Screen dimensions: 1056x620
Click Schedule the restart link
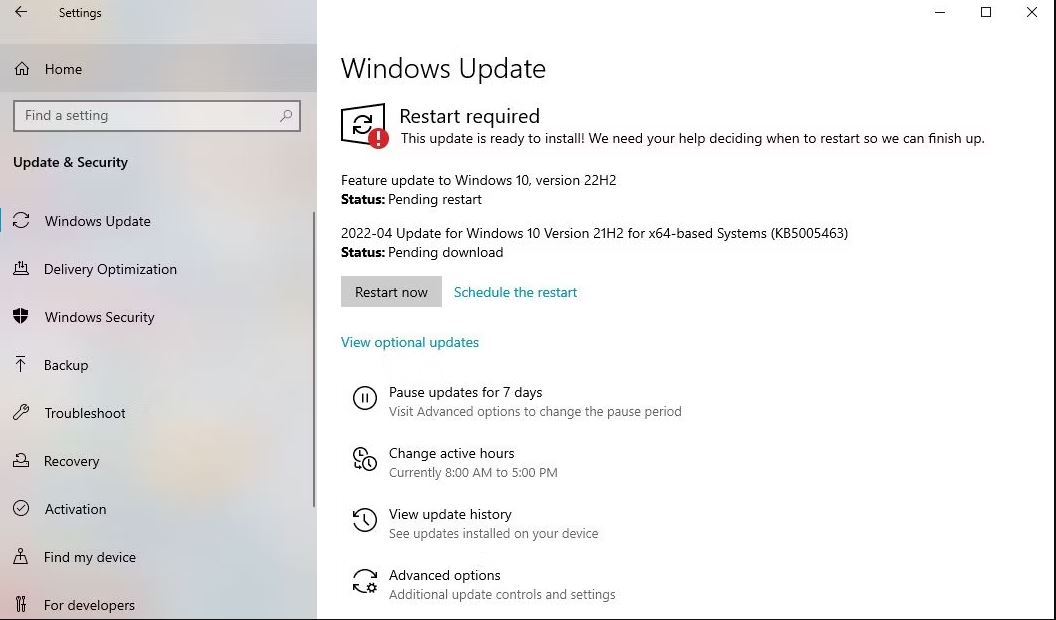pos(515,292)
